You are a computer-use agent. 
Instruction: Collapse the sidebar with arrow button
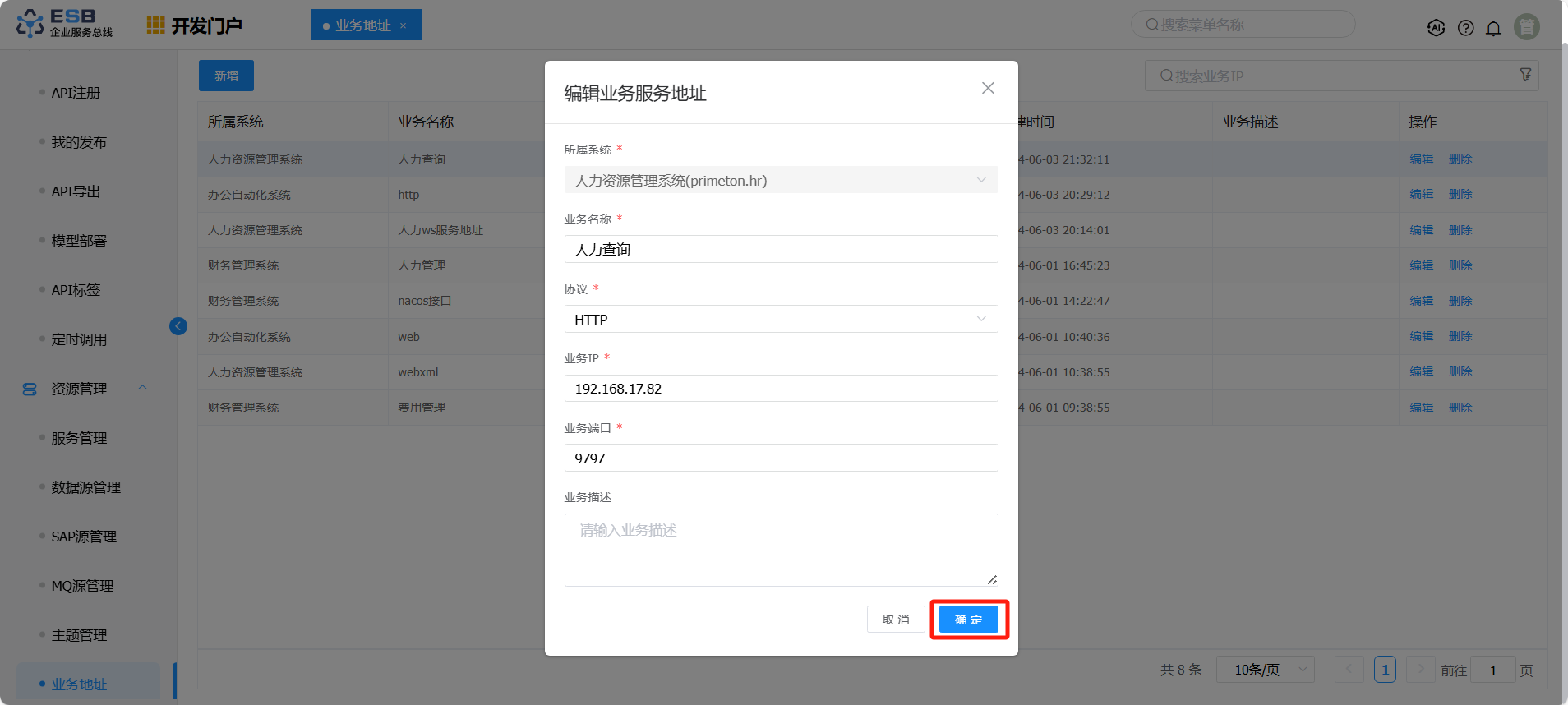178,326
